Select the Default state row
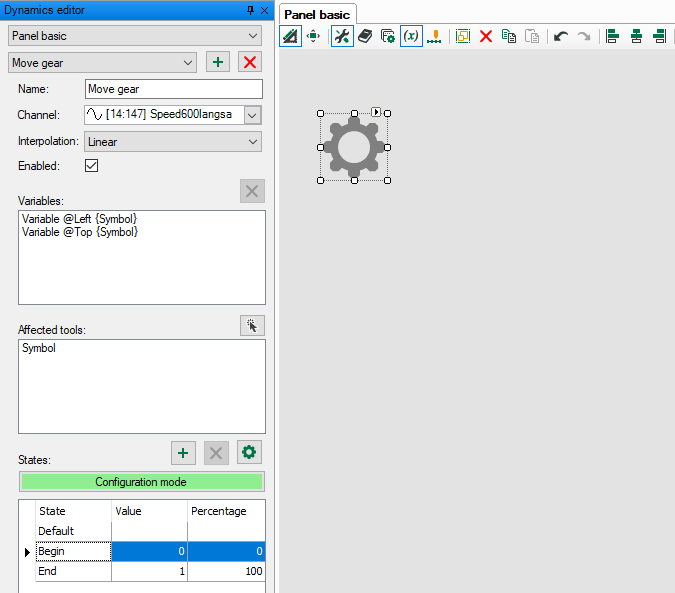The height and width of the screenshot is (593, 675). point(73,531)
